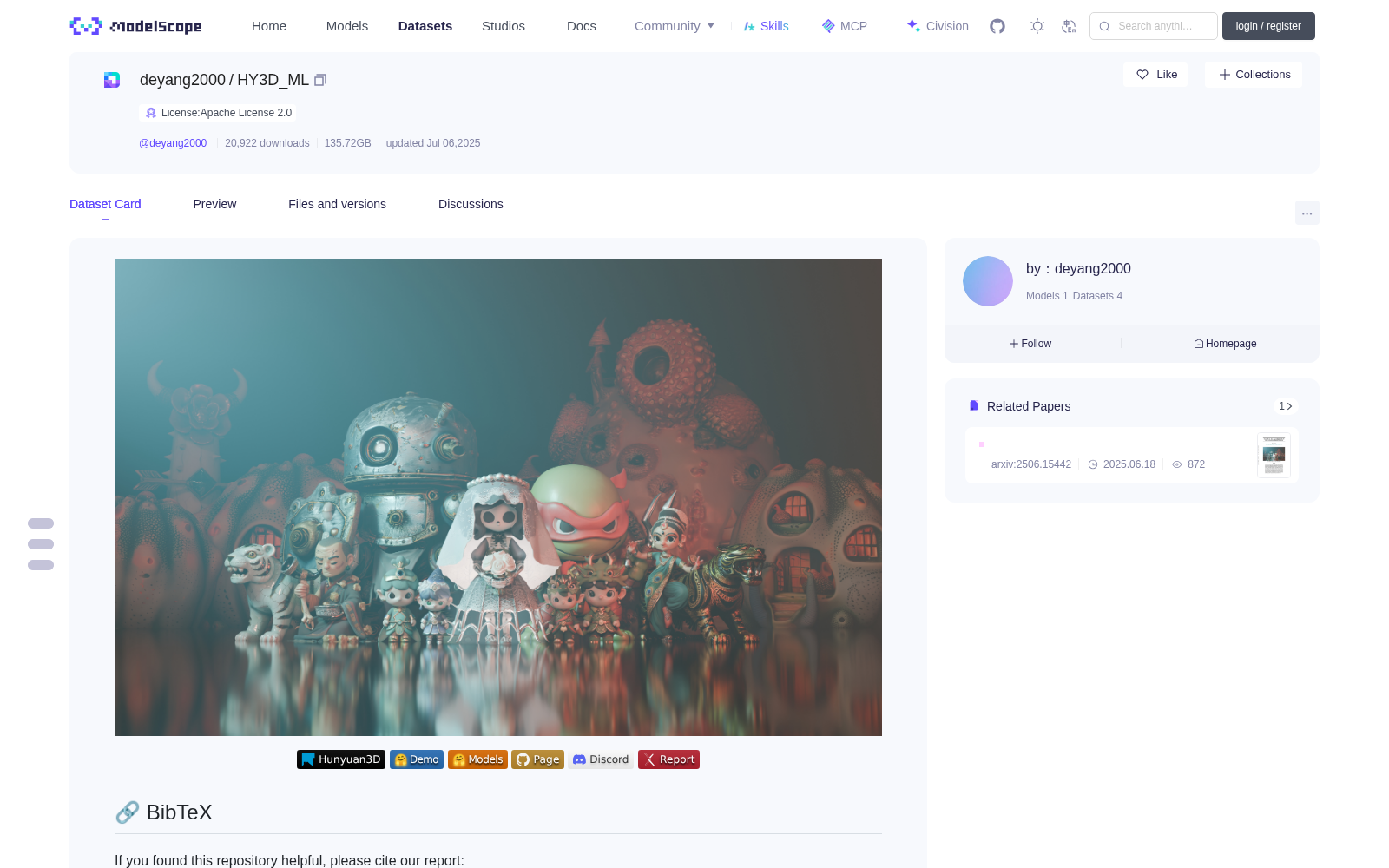
Task: Open the Datasets menu item
Action: tap(425, 26)
